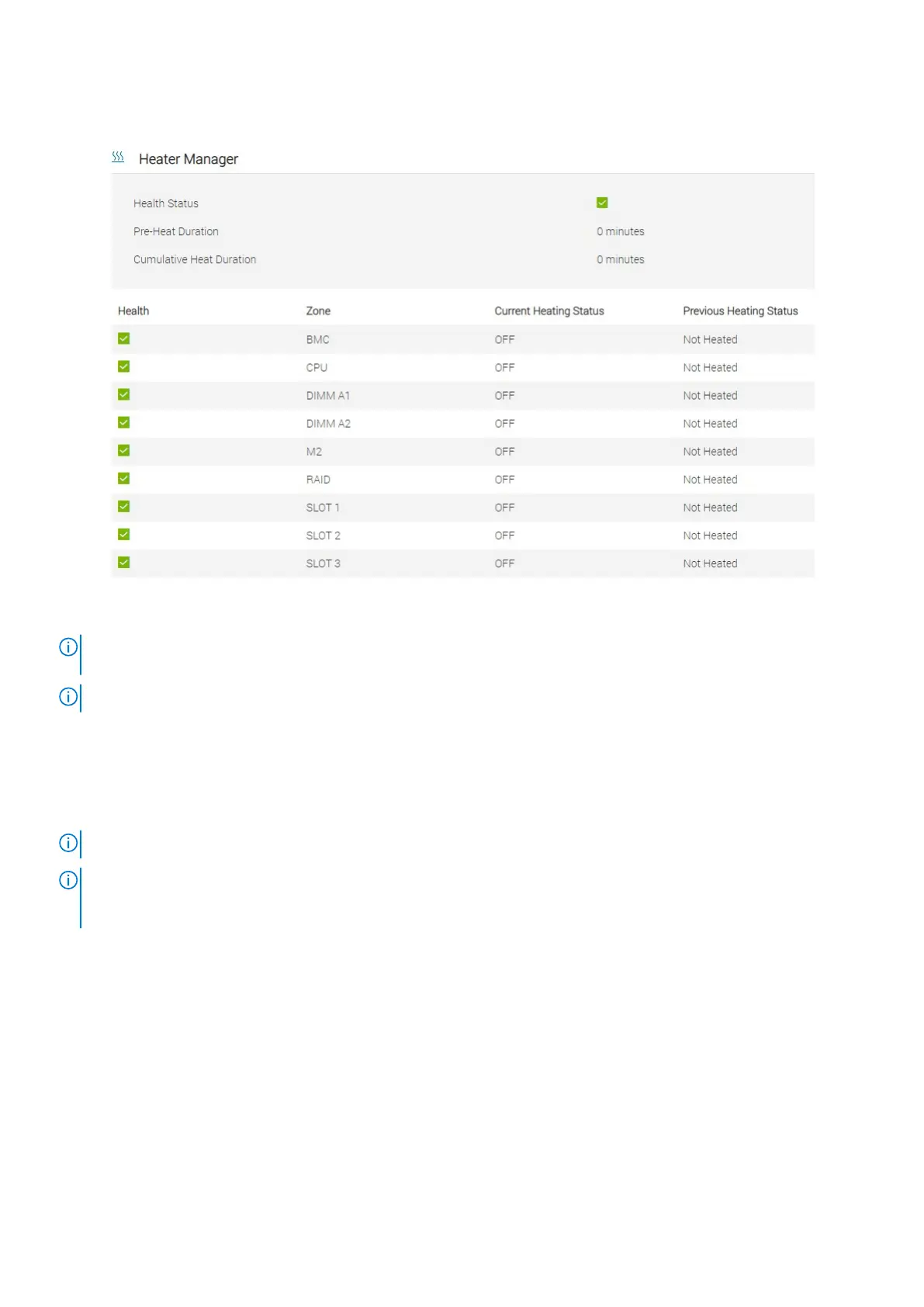Select the M2 zone cell
This screenshot has height=1307, width=924.
click(314, 452)
